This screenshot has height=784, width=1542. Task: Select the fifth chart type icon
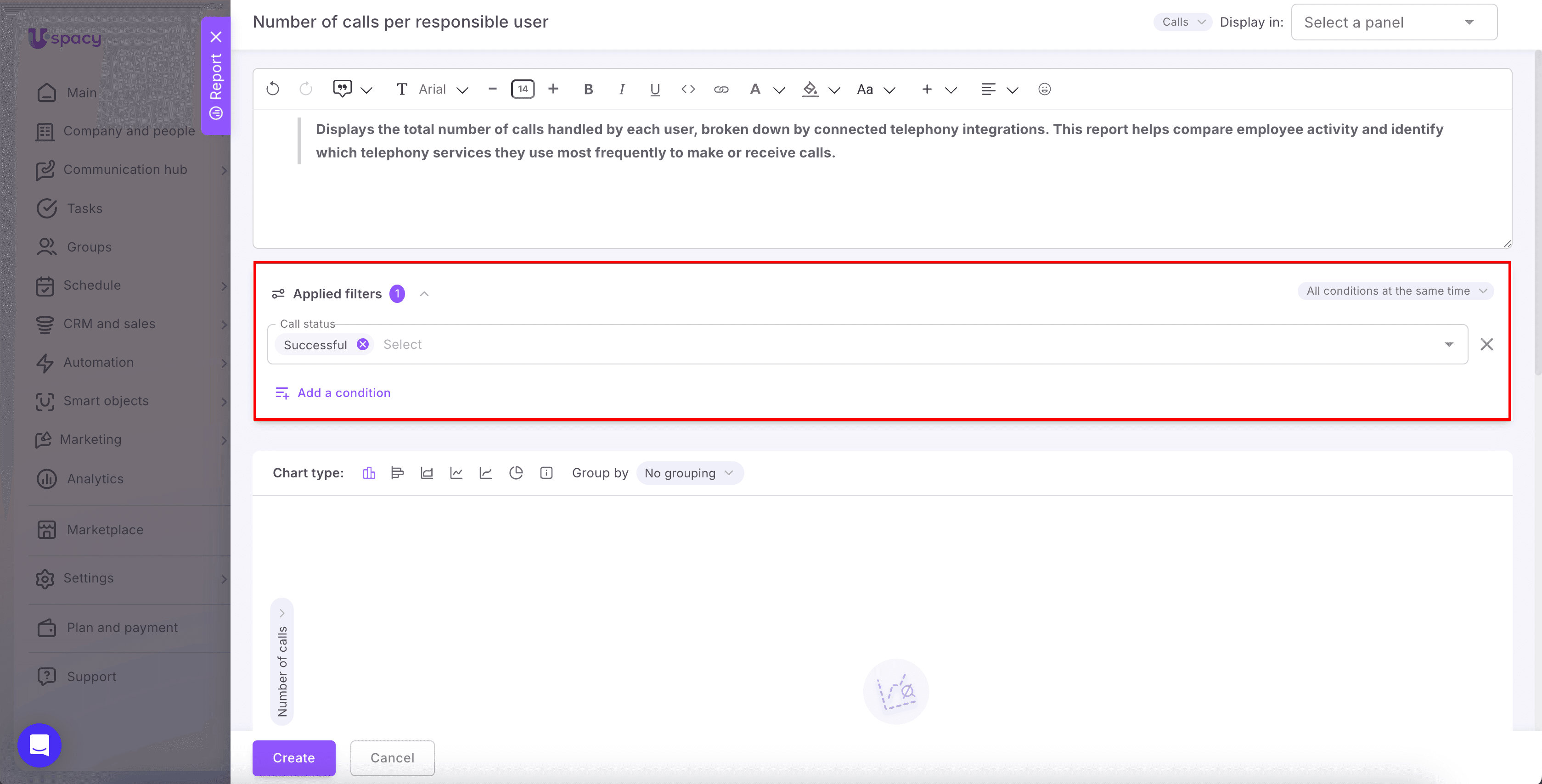(x=485, y=473)
